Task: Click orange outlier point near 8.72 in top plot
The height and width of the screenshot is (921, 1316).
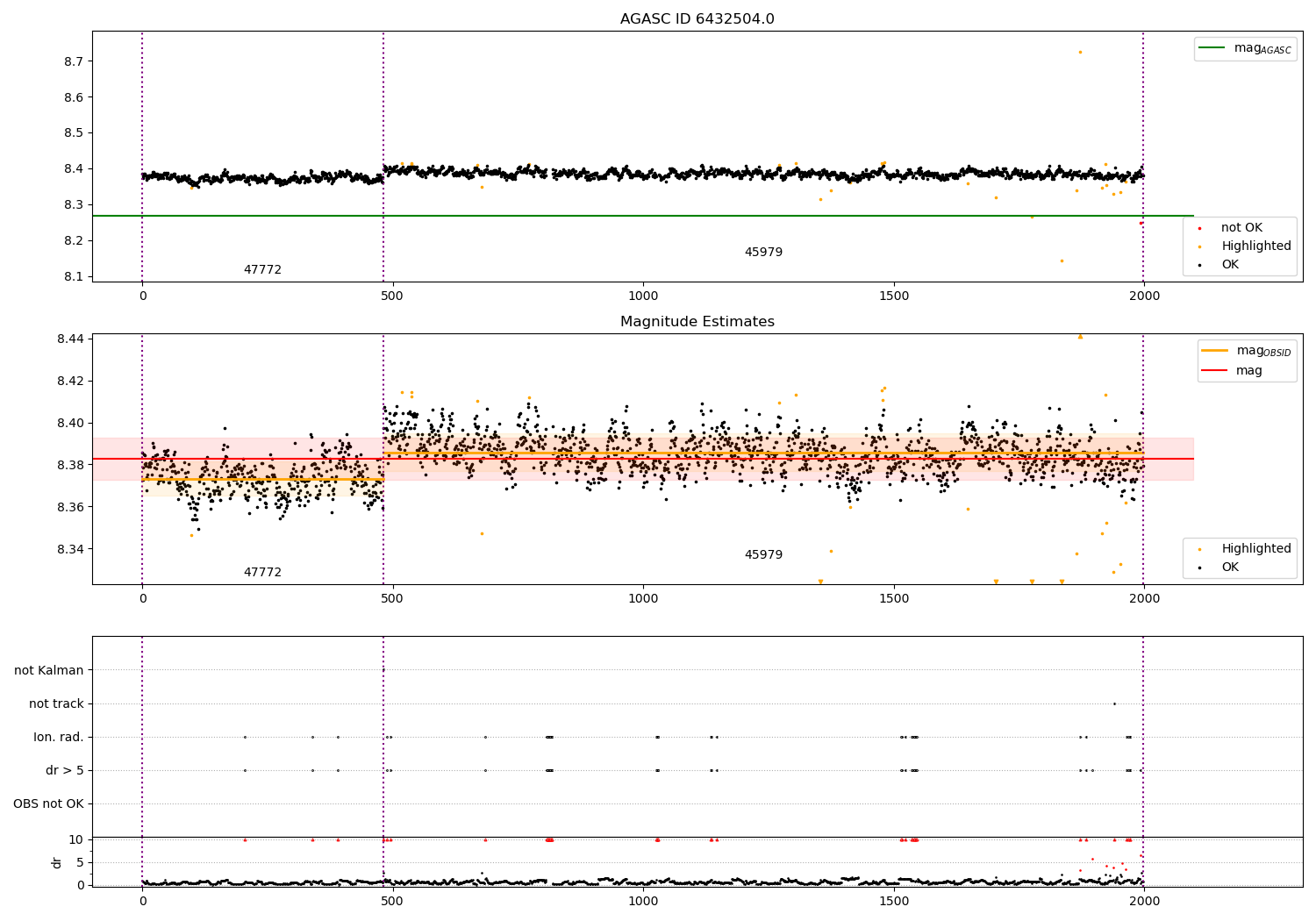Action: coord(1080,52)
